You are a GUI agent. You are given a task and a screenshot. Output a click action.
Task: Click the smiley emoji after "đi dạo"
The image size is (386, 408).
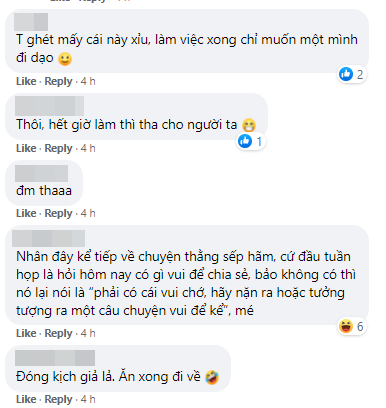65,59
